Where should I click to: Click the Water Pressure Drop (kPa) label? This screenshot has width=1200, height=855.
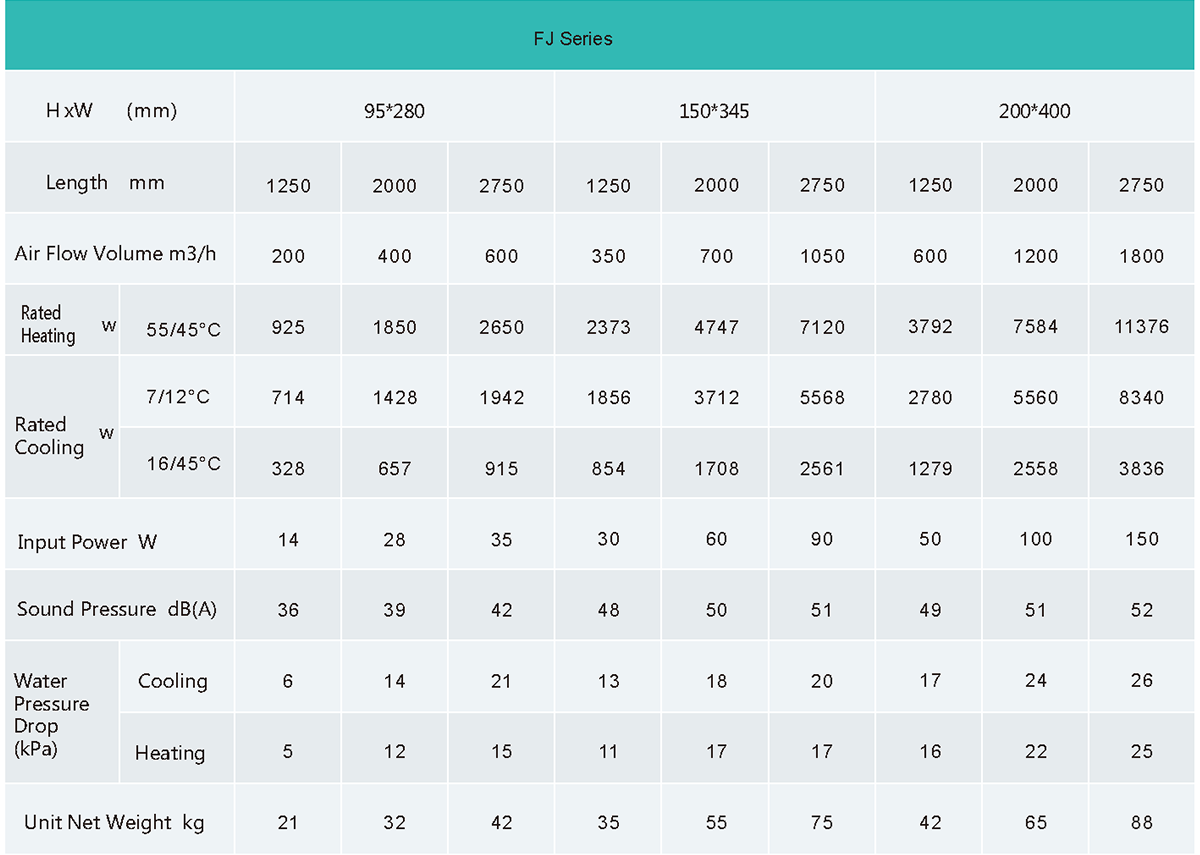(x=51, y=715)
